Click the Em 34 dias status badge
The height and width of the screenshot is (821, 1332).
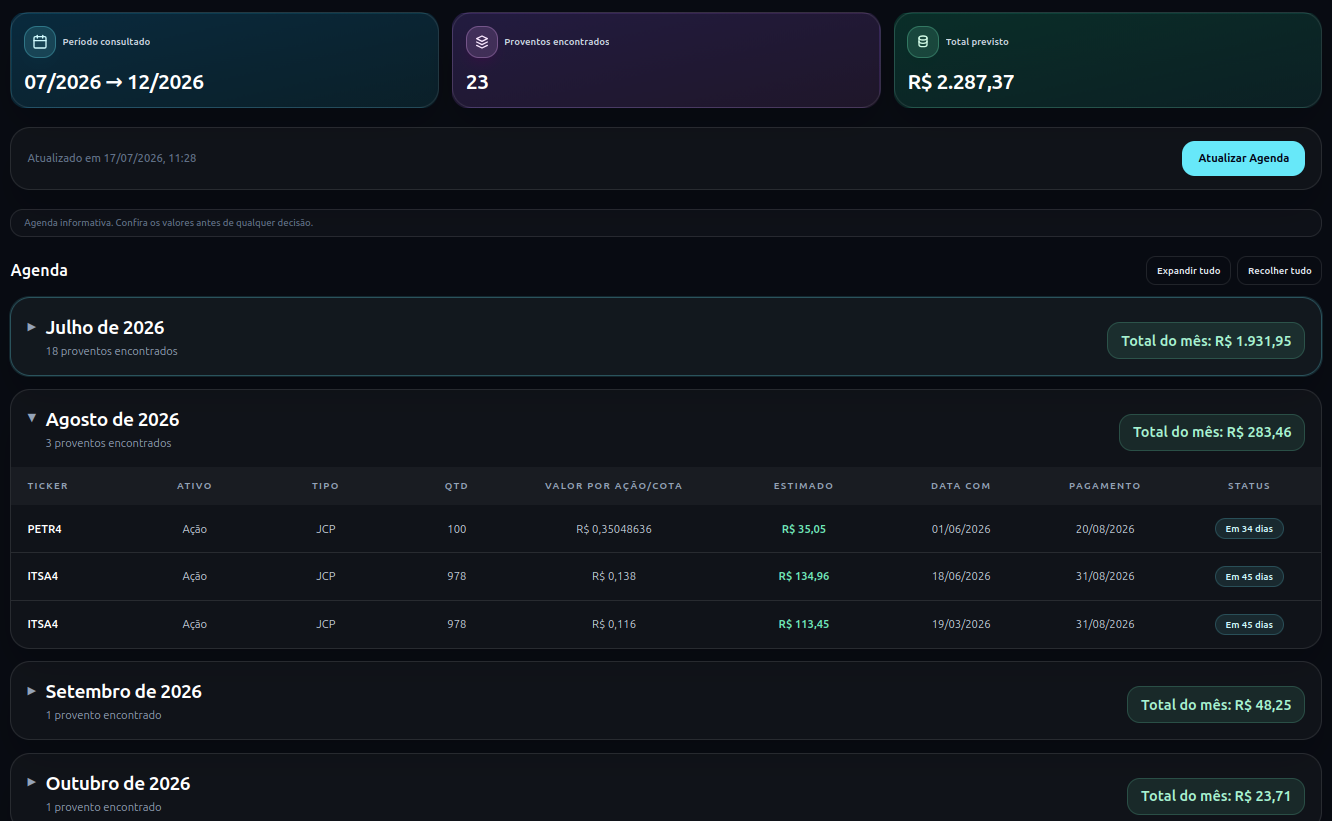1249,529
